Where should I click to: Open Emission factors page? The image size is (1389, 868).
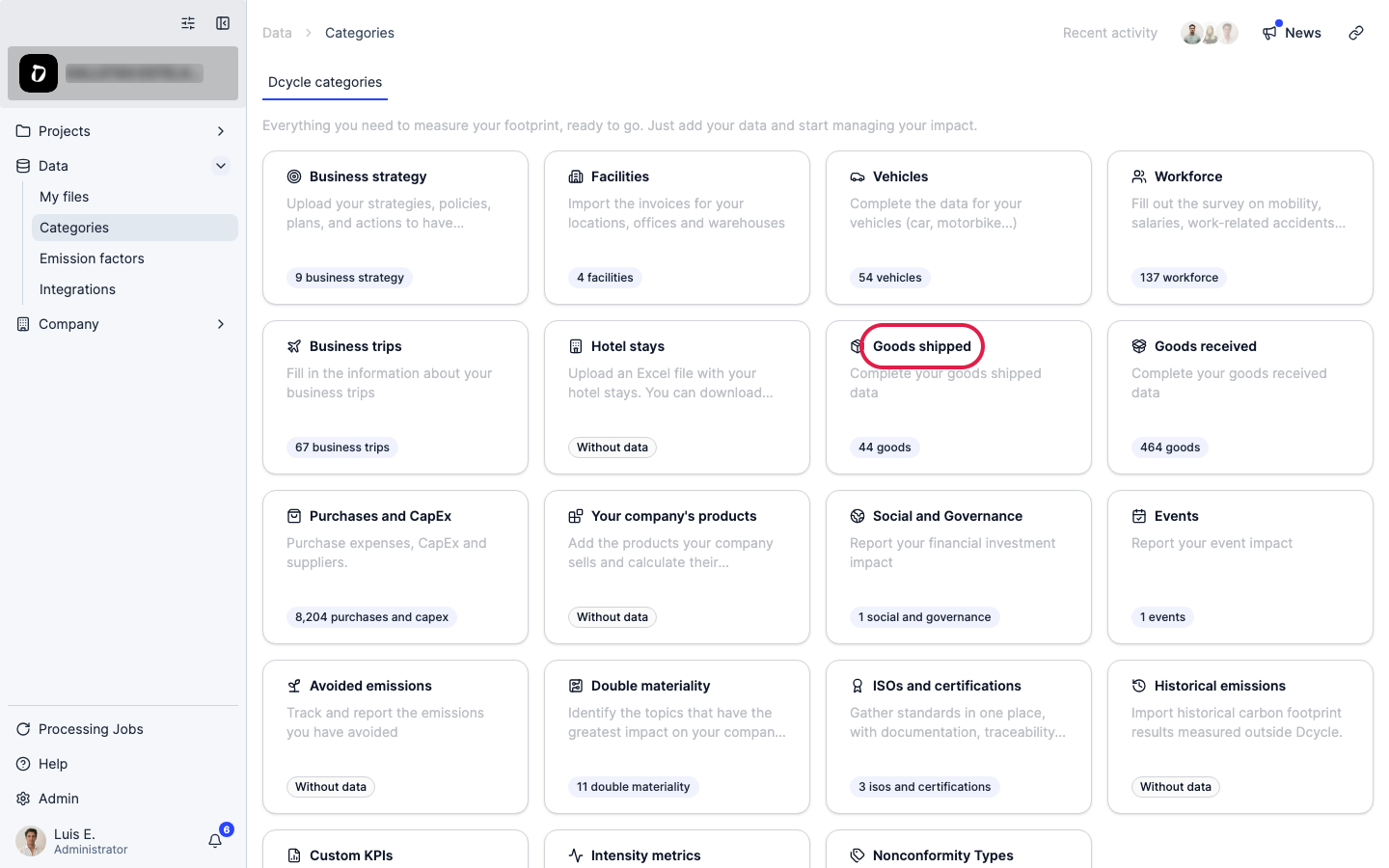(135, 258)
